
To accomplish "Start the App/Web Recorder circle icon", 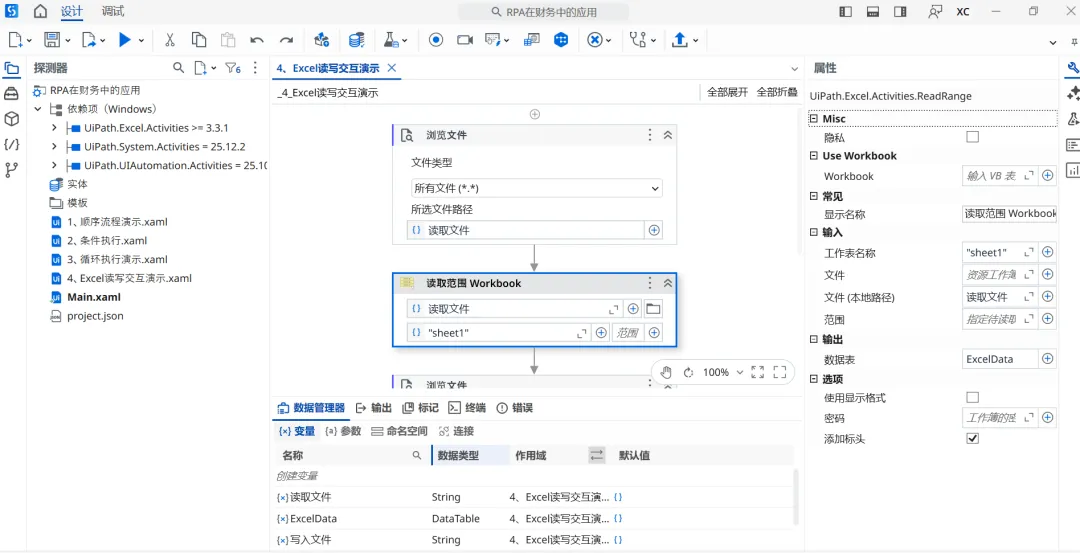I will 435,40.
